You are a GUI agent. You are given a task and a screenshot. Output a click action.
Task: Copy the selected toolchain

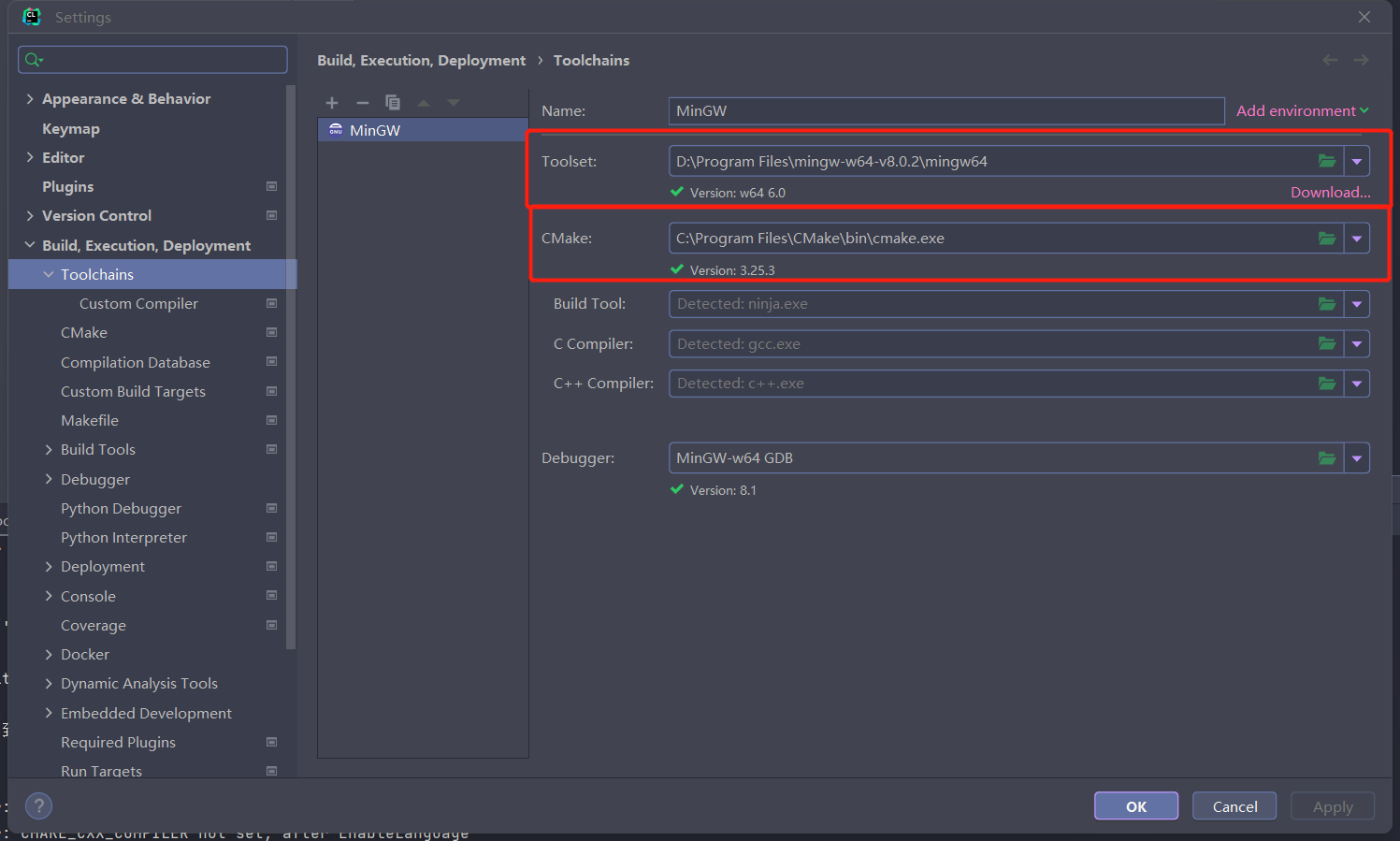(x=393, y=103)
